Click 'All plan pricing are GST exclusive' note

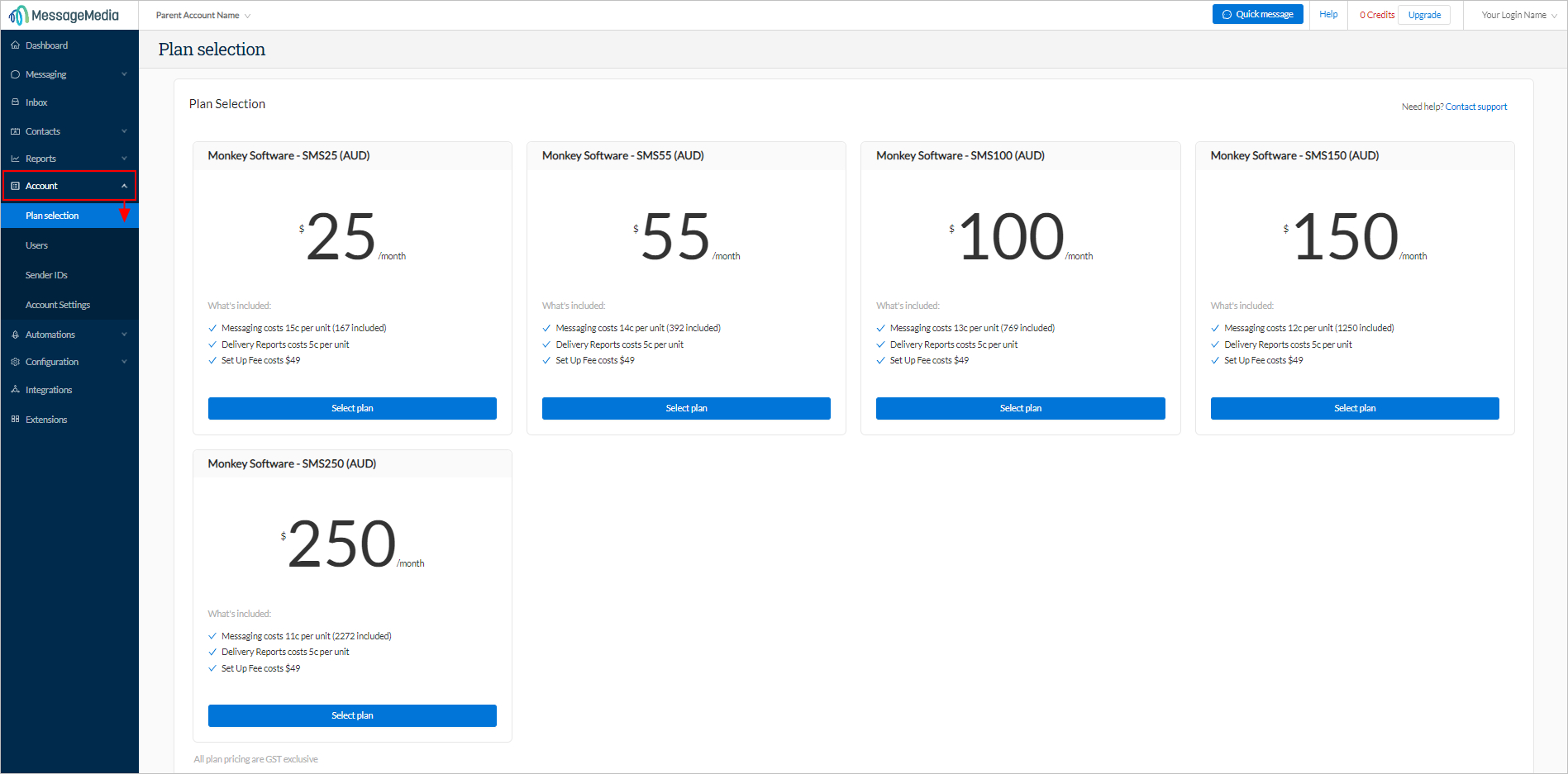click(255, 759)
